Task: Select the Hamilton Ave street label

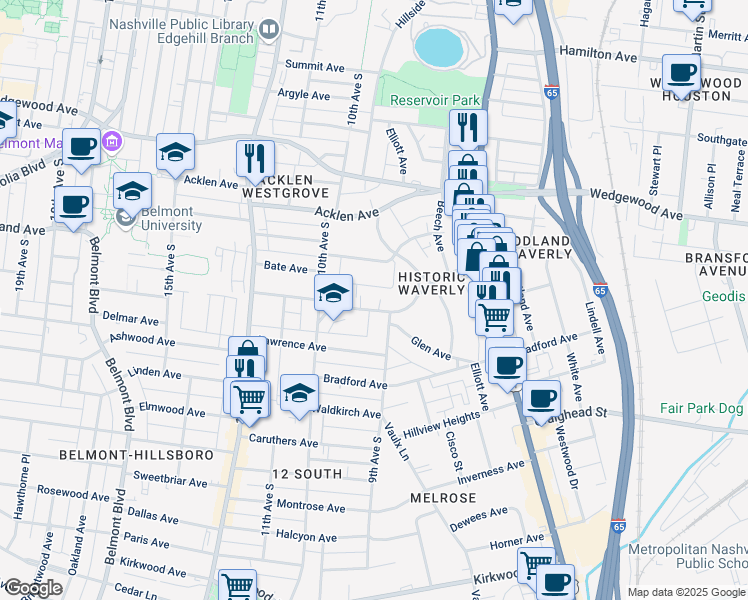Action: 598,54
